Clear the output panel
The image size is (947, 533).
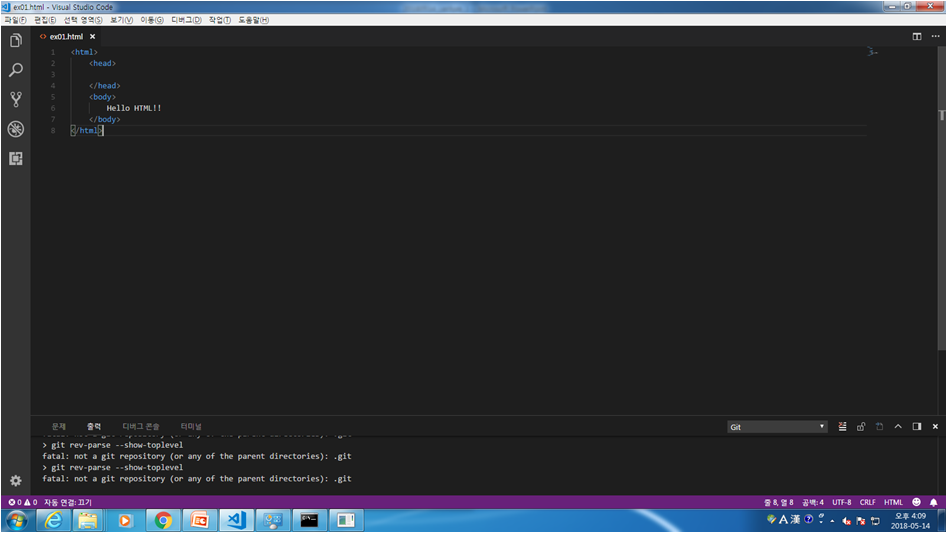842,426
